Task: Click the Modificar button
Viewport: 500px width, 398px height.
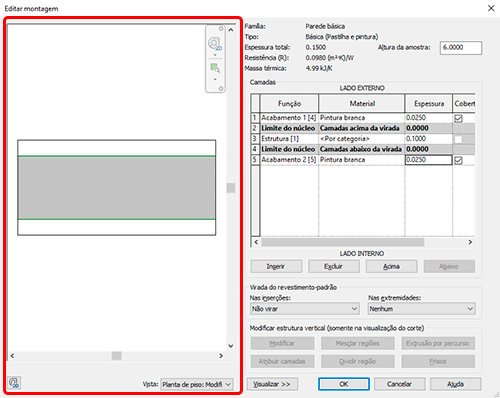Action: (282, 343)
